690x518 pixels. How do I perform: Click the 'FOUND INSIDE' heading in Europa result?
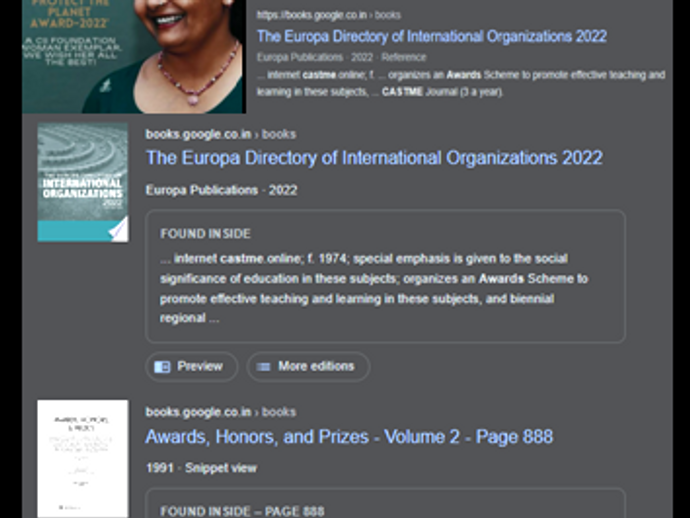(206, 234)
